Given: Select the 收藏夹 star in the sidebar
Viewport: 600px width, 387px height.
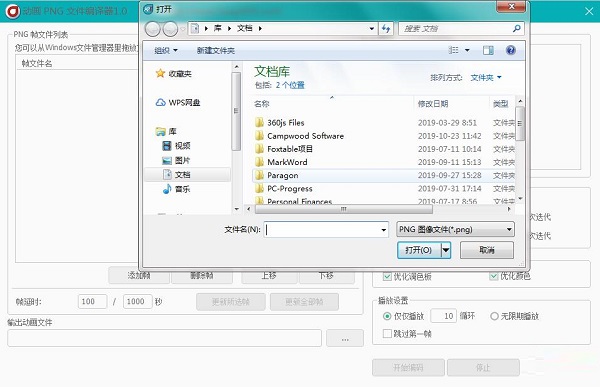Looking at the screenshot, I should [160, 73].
